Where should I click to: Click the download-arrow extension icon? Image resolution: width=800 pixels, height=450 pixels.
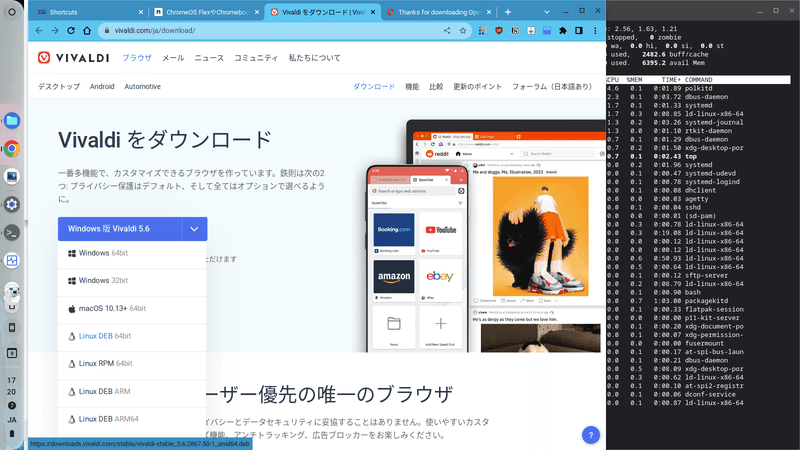[x=531, y=31]
